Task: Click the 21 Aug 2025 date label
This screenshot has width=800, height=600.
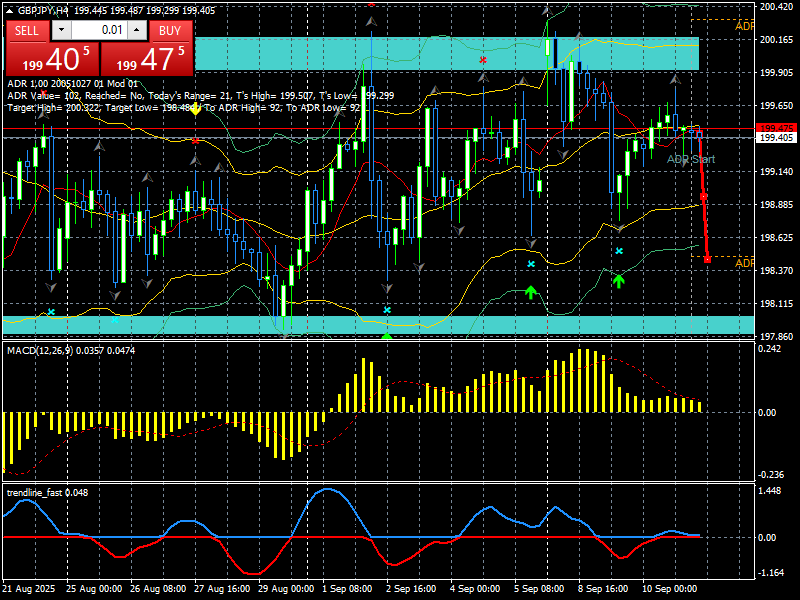Action: 29,588
